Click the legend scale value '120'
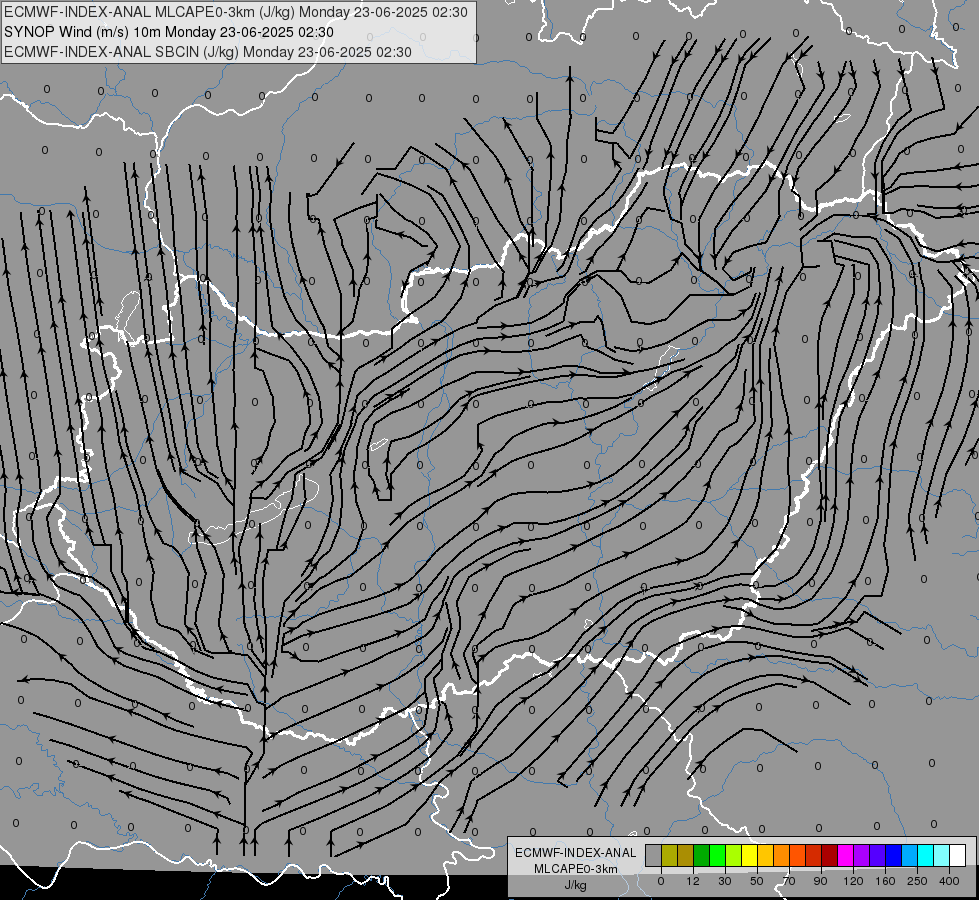979x900 pixels. (x=854, y=881)
